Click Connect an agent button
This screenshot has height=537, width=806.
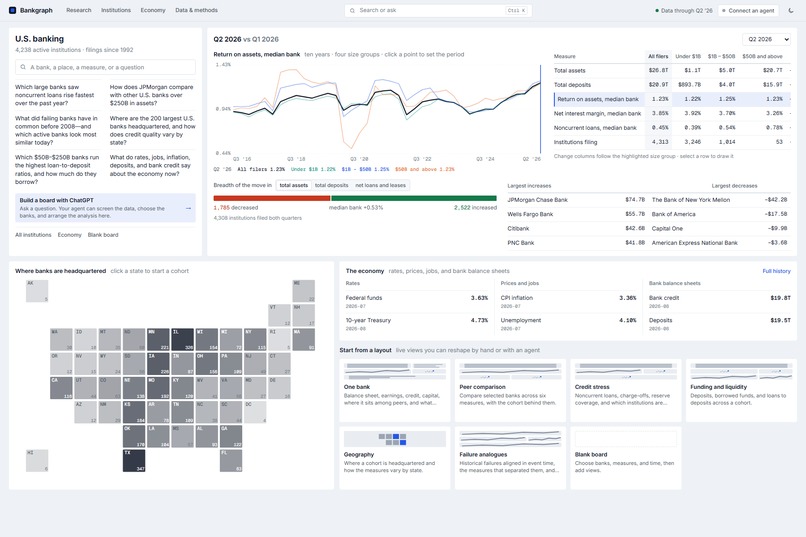(748, 10)
